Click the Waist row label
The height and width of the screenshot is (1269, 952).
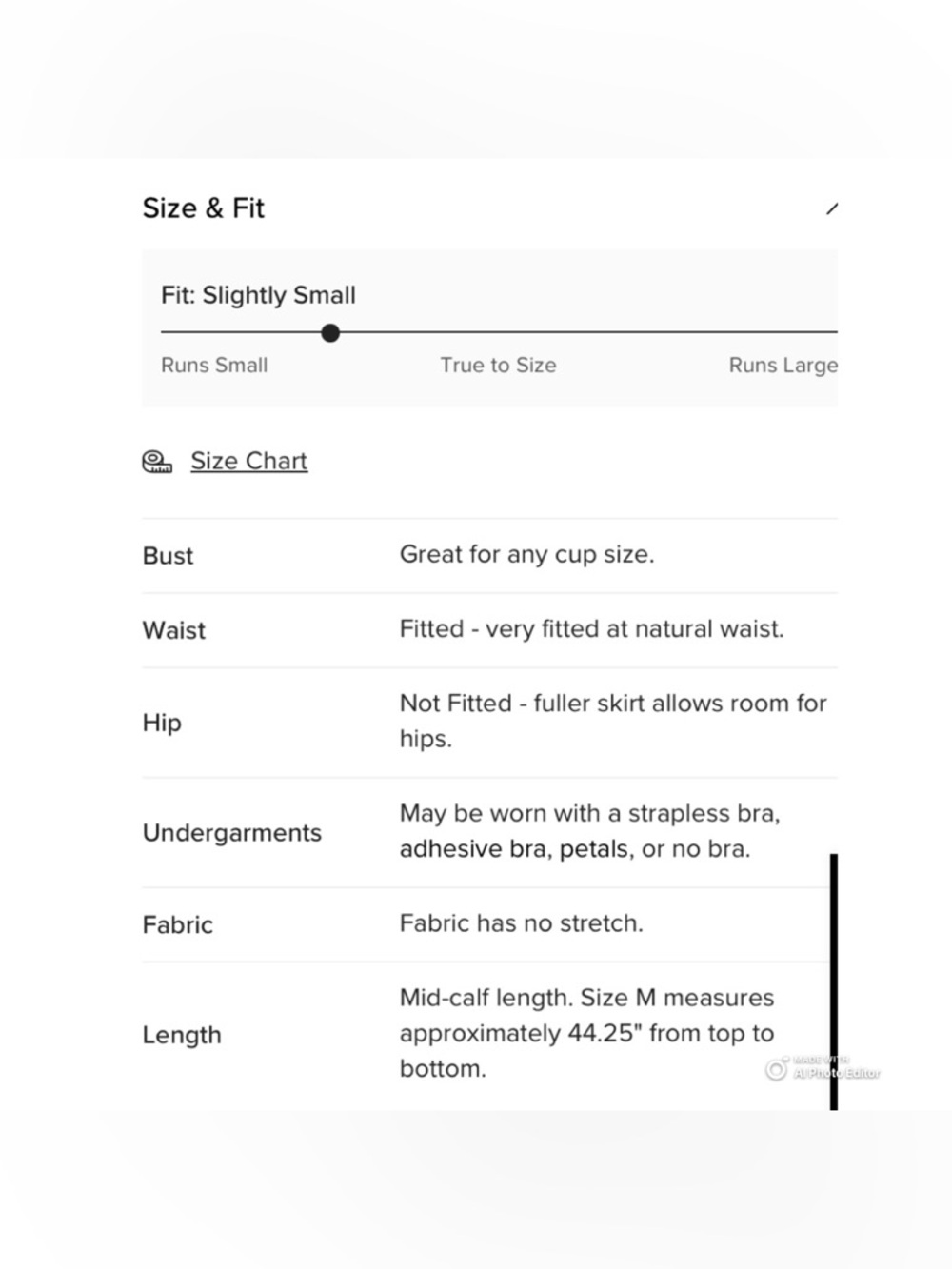point(174,630)
